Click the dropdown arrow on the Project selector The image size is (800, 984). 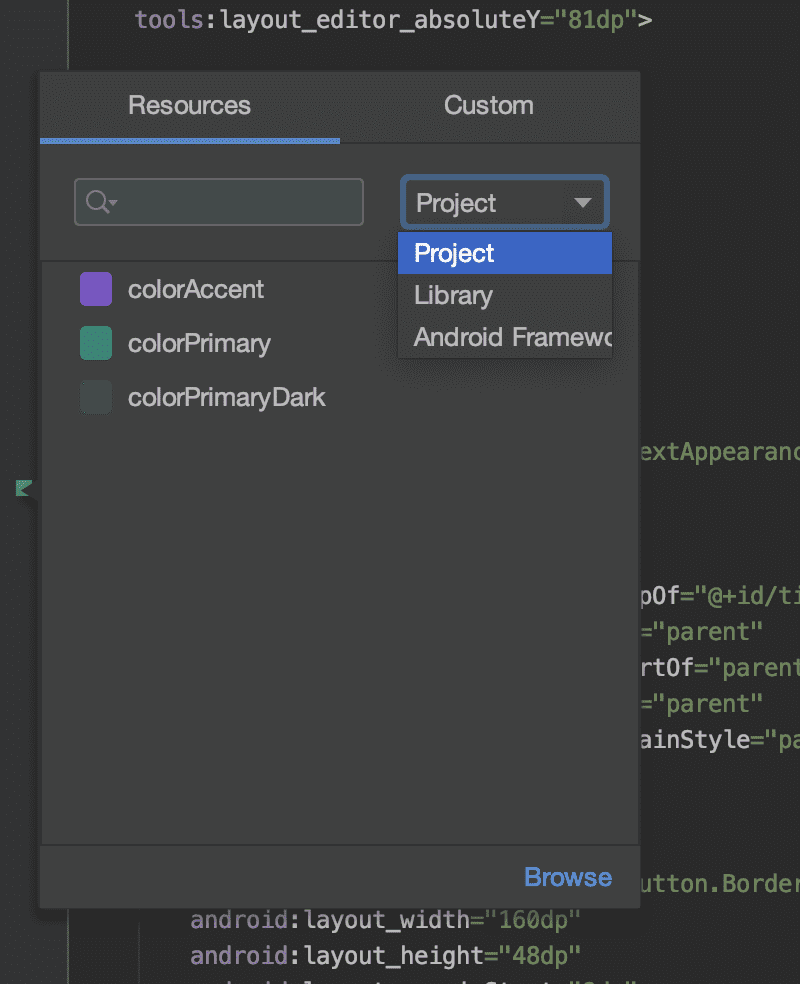tap(583, 202)
